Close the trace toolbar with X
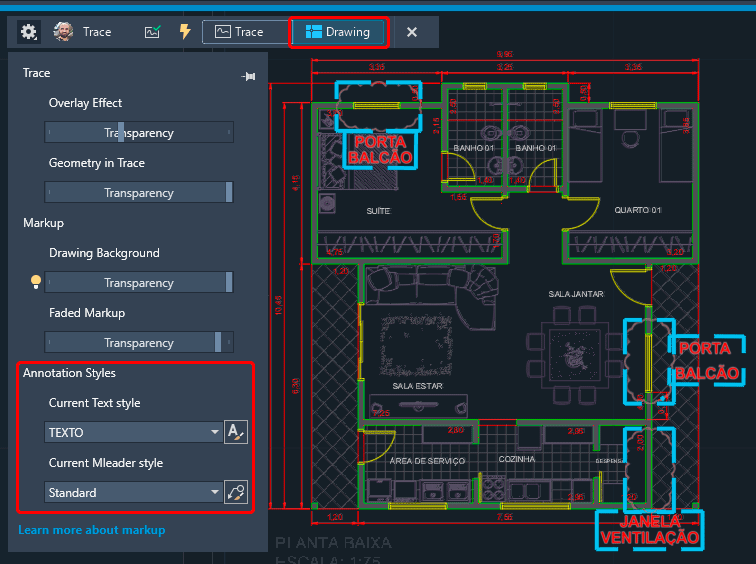The height and width of the screenshot is (564, 756). point(412,32)
